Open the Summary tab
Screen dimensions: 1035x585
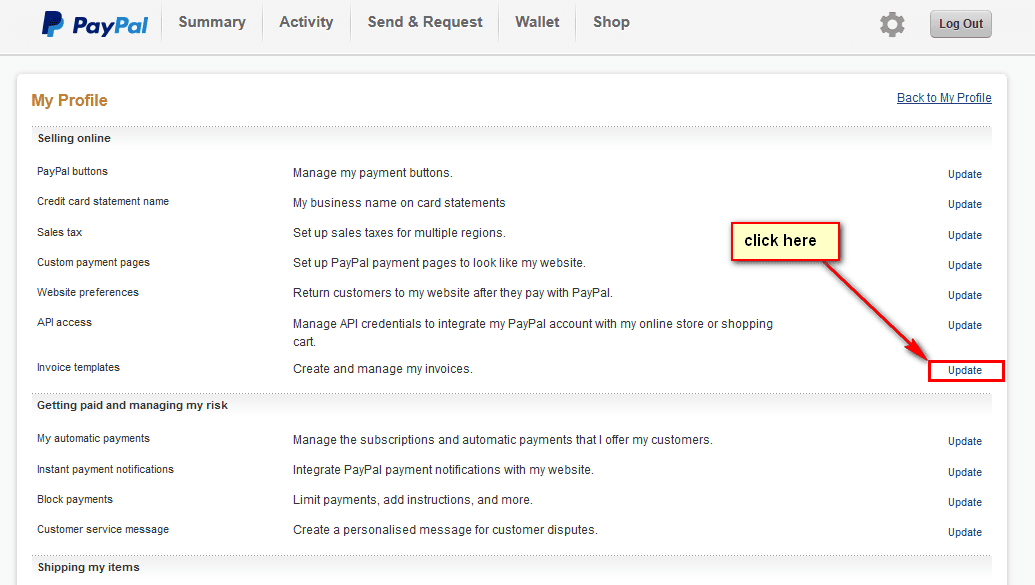[x=212, y=22]
